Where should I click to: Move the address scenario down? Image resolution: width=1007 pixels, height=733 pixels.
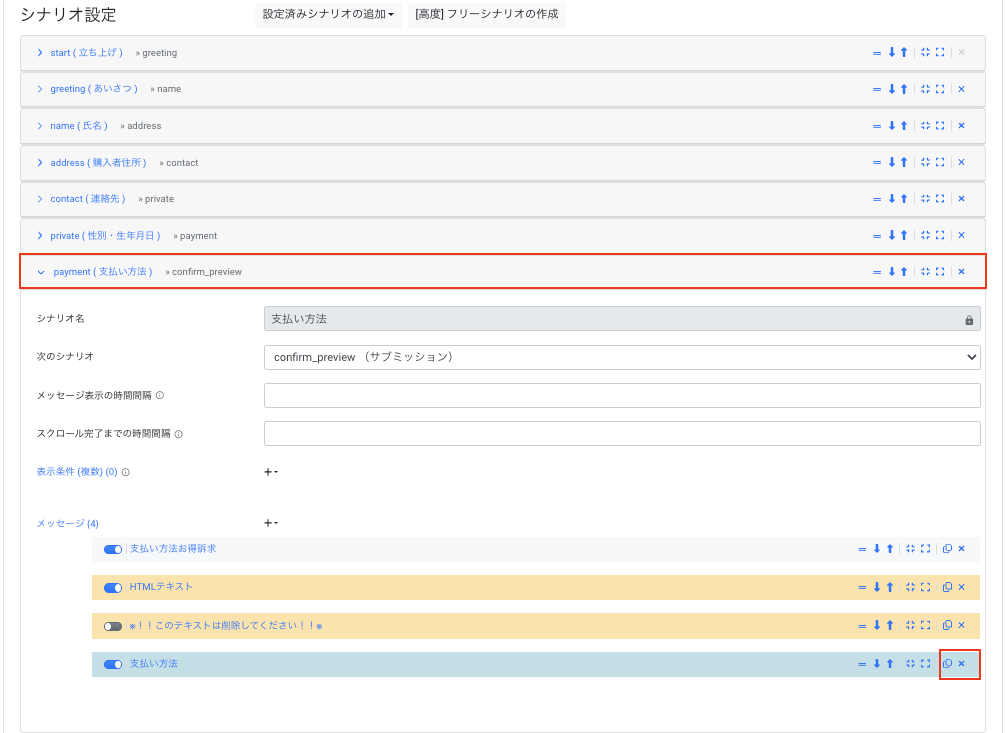(891, 162)
